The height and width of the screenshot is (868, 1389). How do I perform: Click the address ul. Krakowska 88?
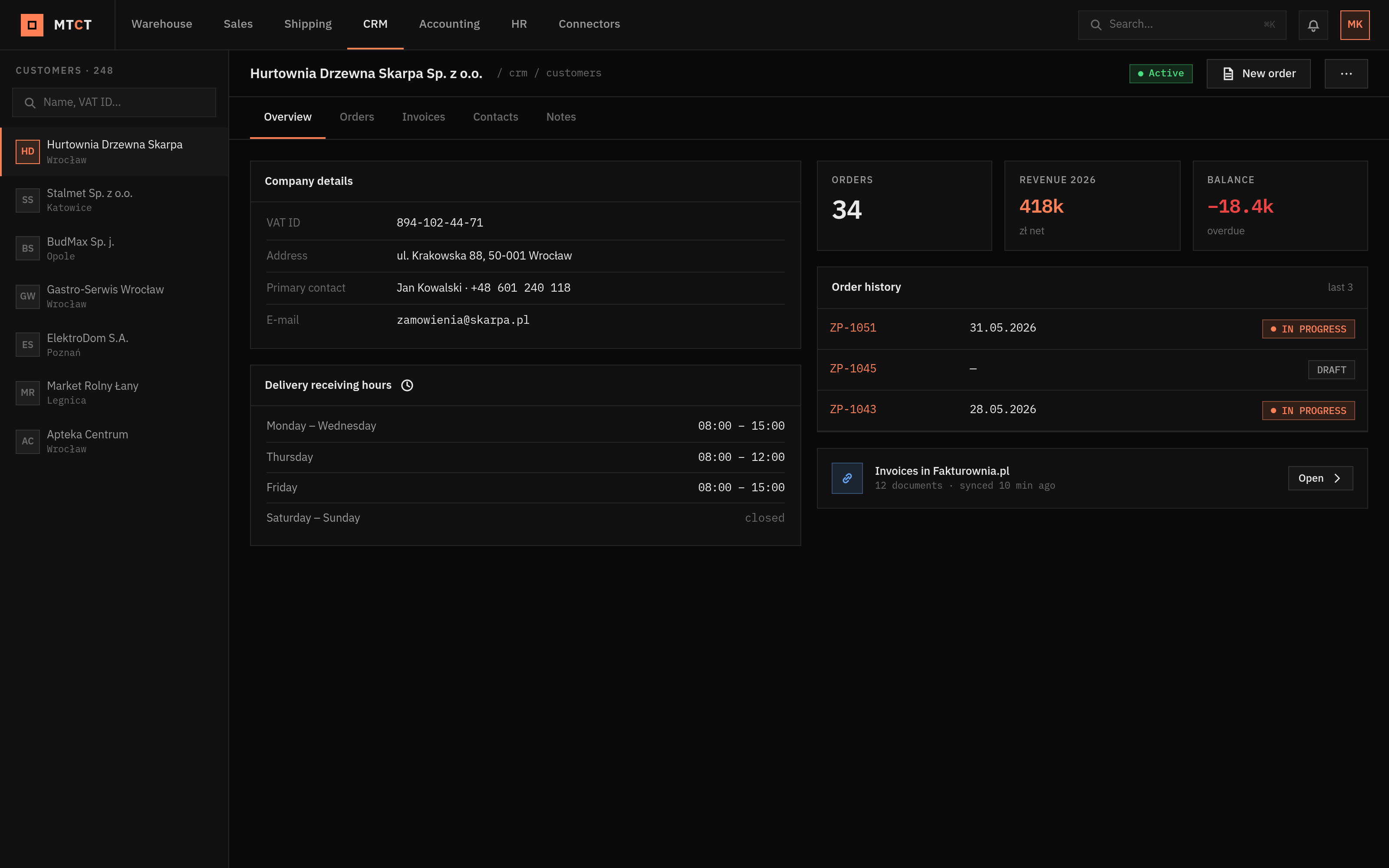tap(484, 256)
